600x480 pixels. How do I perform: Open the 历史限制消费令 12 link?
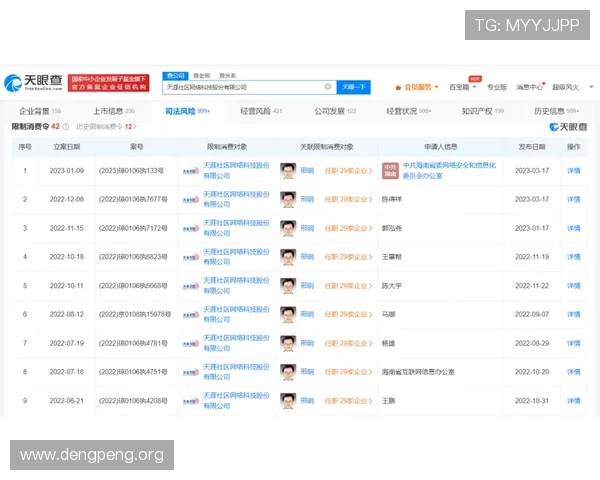pyautogui.click(x=106, y=126)
